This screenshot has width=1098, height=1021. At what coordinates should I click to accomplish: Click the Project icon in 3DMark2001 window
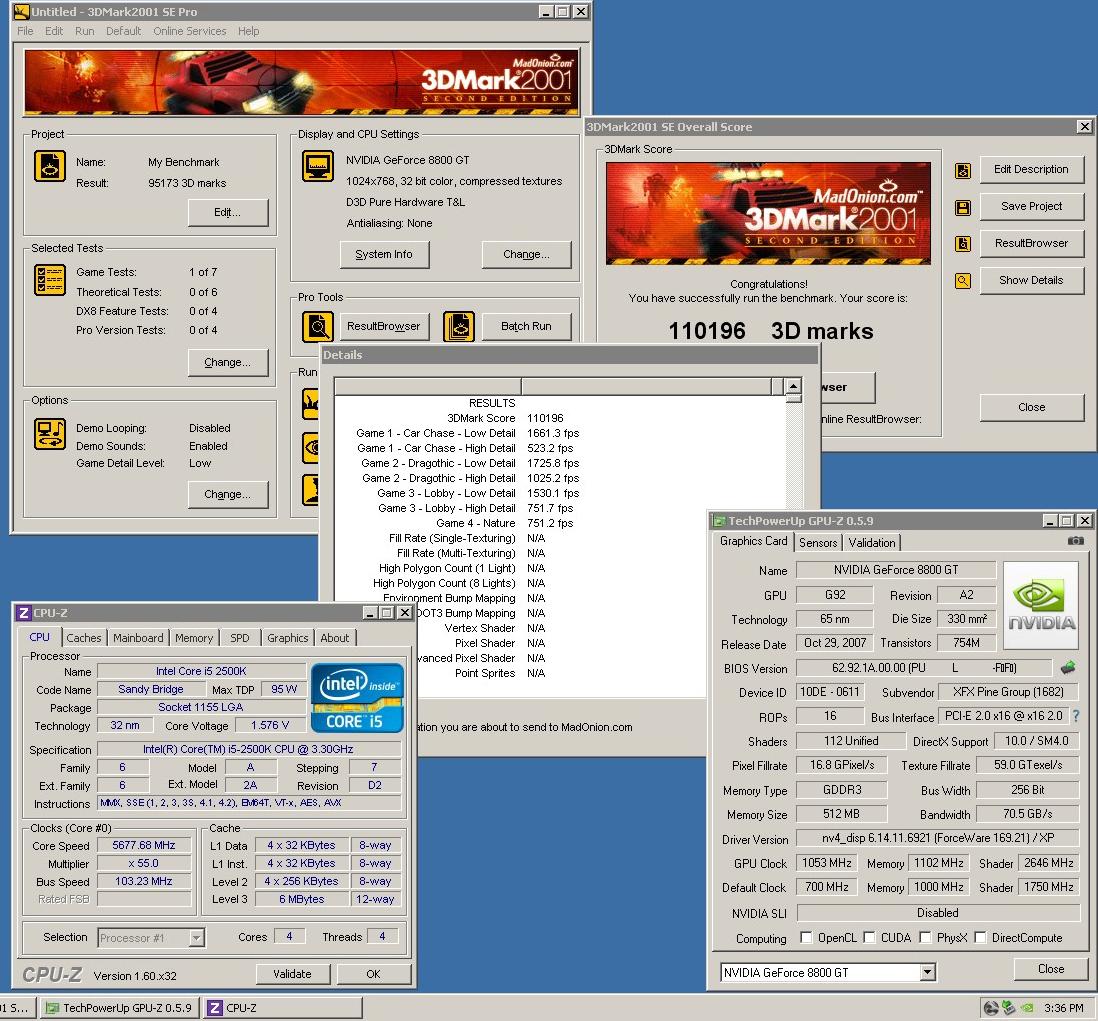point(50,167)
